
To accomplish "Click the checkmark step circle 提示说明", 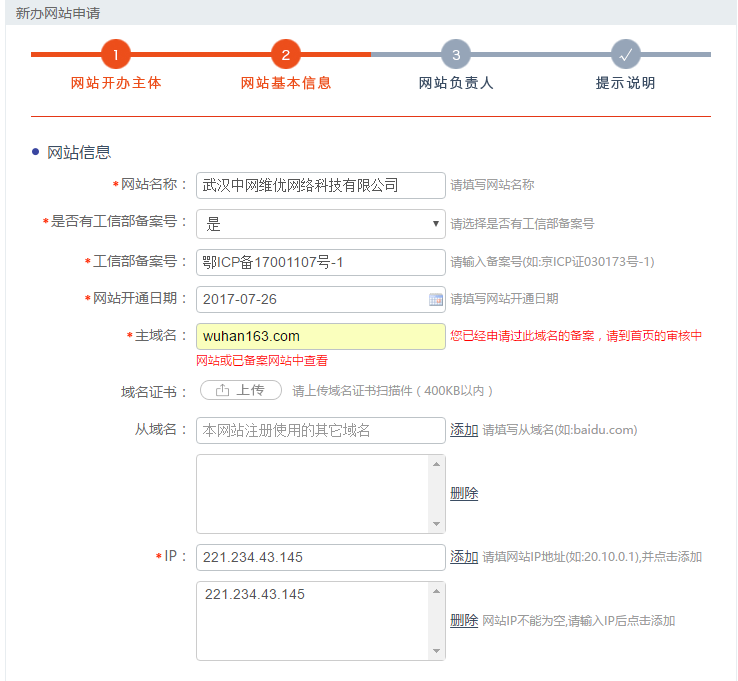I will [626, 55].
